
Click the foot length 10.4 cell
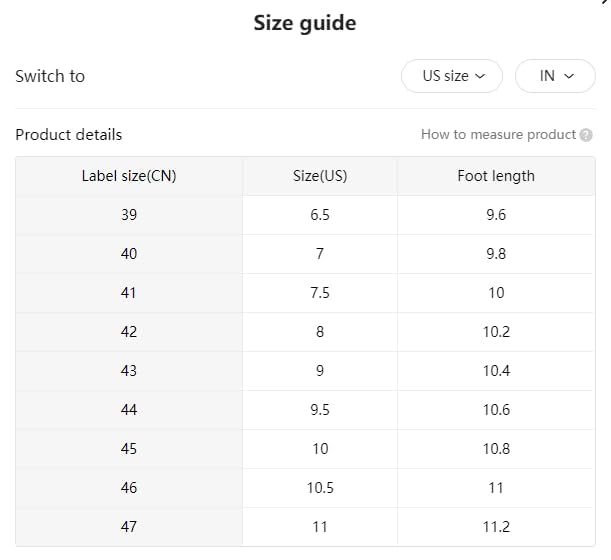(x=496, y=371)
